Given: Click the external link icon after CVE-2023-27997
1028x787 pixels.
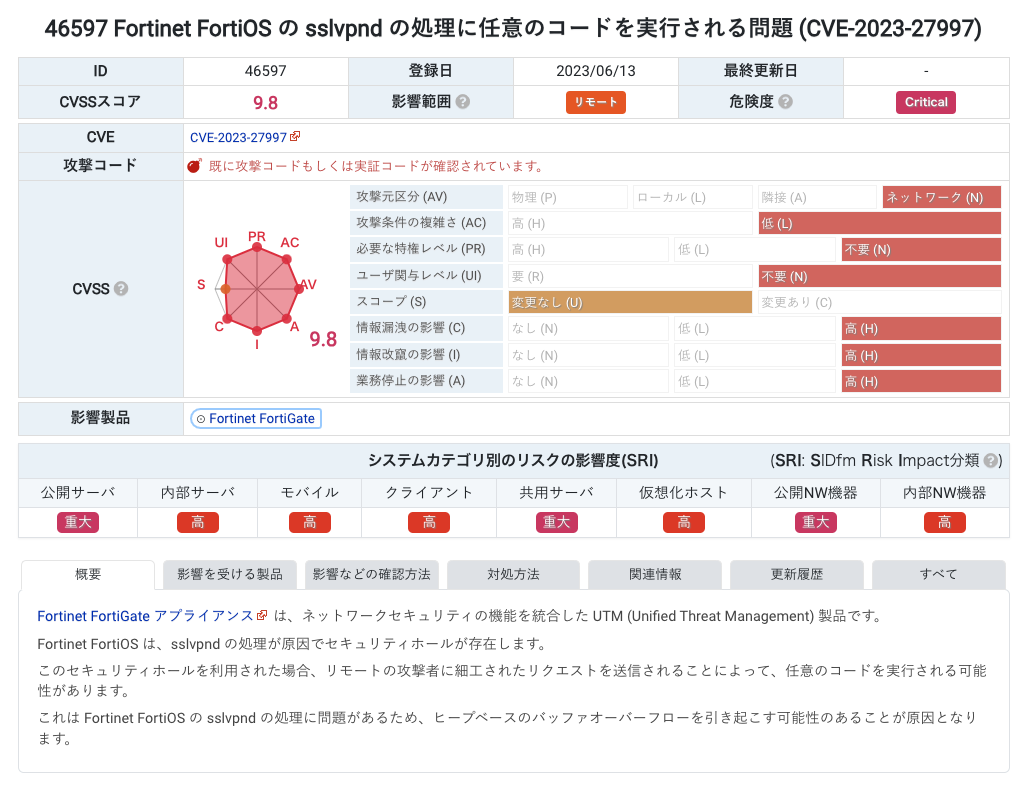Looking at the screenshot, I should [295, 136].
